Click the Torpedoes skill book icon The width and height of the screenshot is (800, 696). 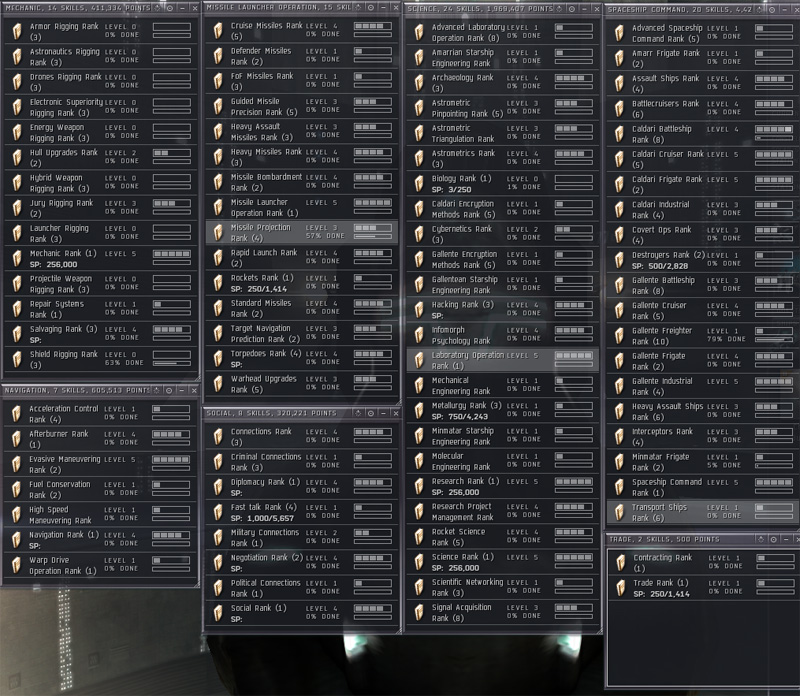coord(218,358)
